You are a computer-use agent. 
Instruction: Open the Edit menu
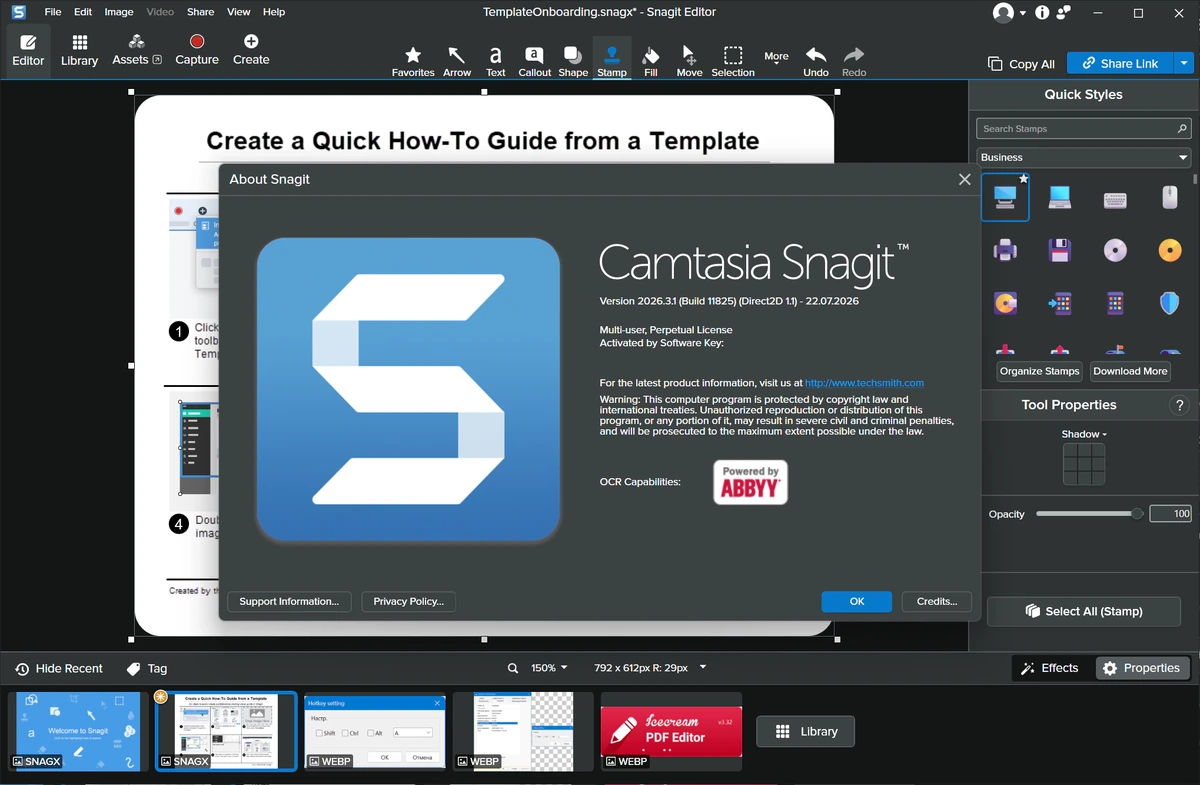pos(83,12)
